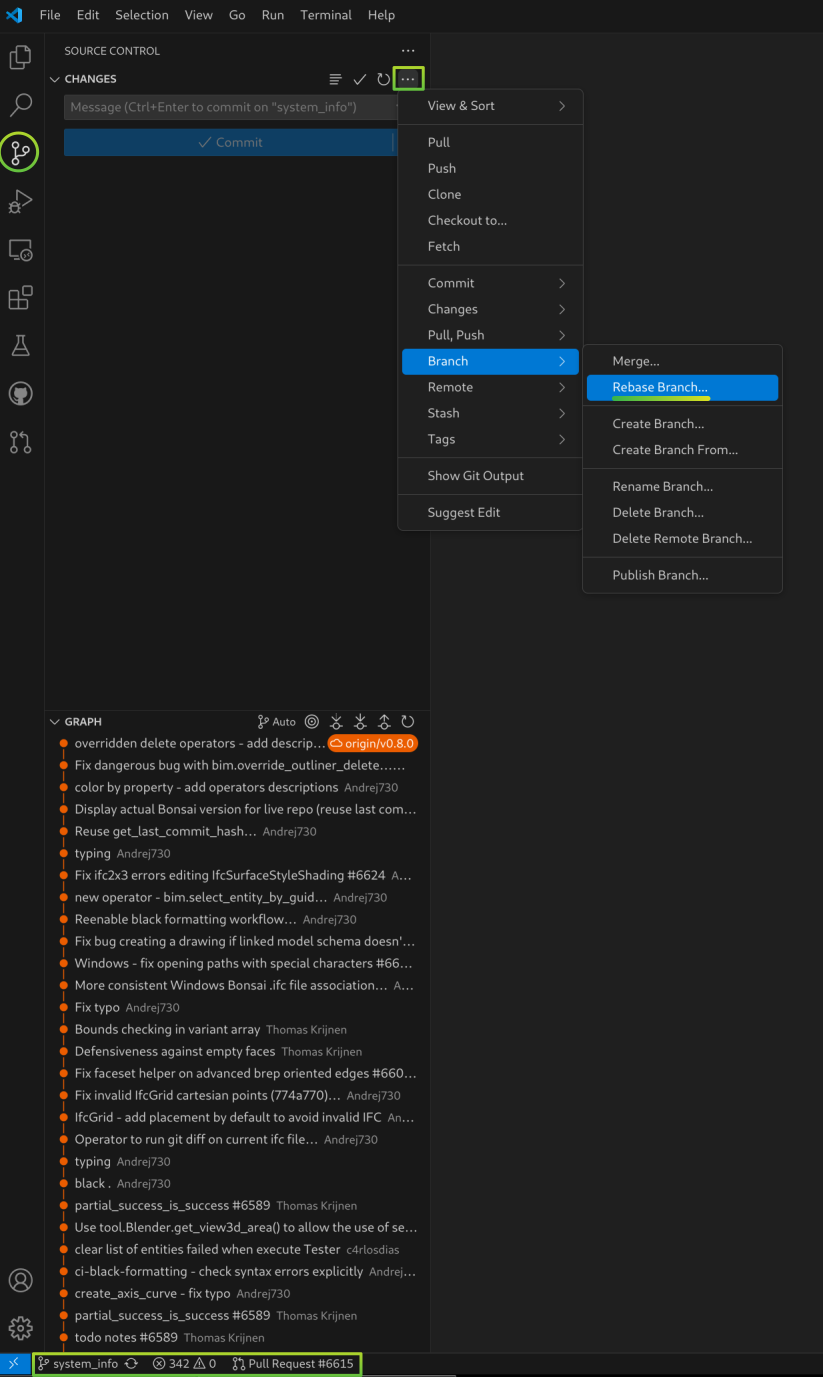The width and height of the screenshot is (823, 1377).
Task: Collapse the CHANGES section
Action: [x=55, y=79]
